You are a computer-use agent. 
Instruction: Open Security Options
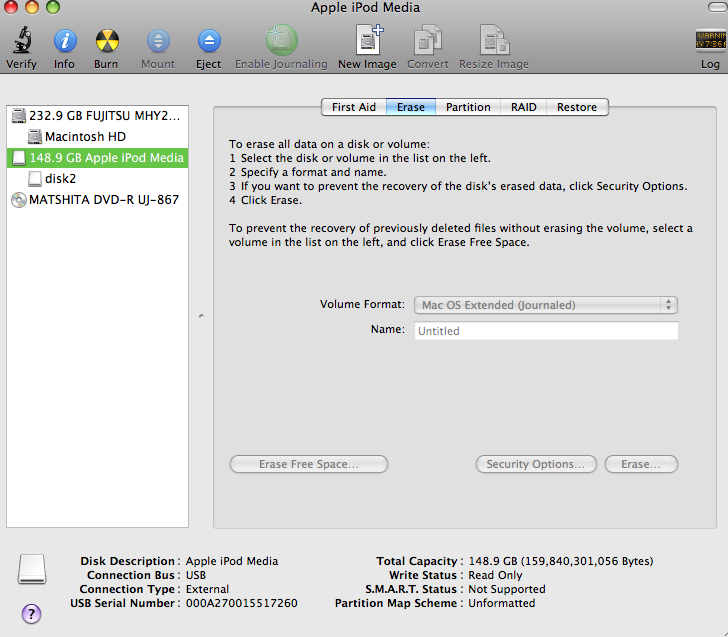click(536, 464)
